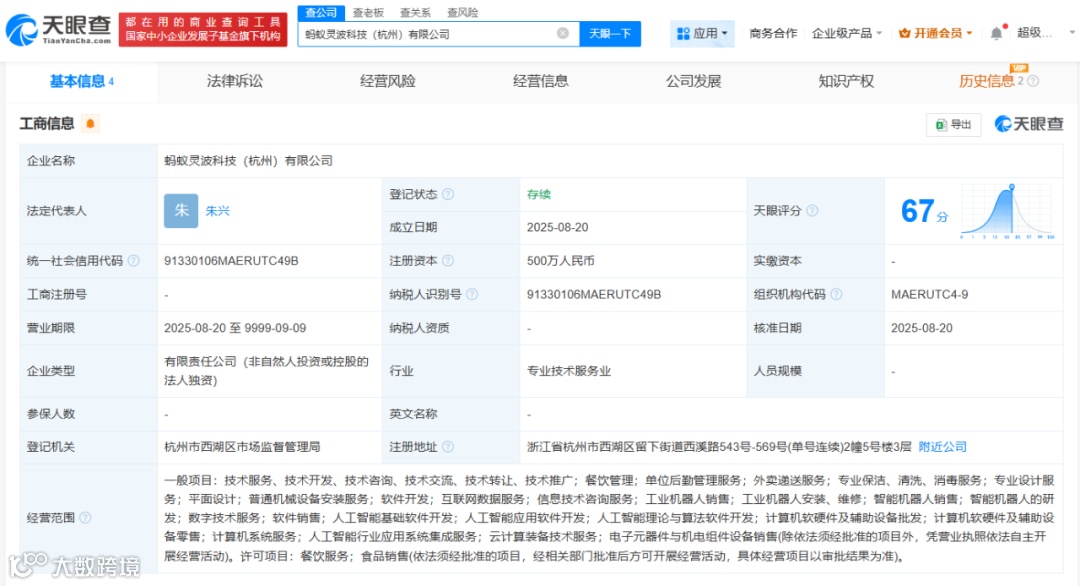Click the 有限责任公司 enterprise type value

point(267,371)
